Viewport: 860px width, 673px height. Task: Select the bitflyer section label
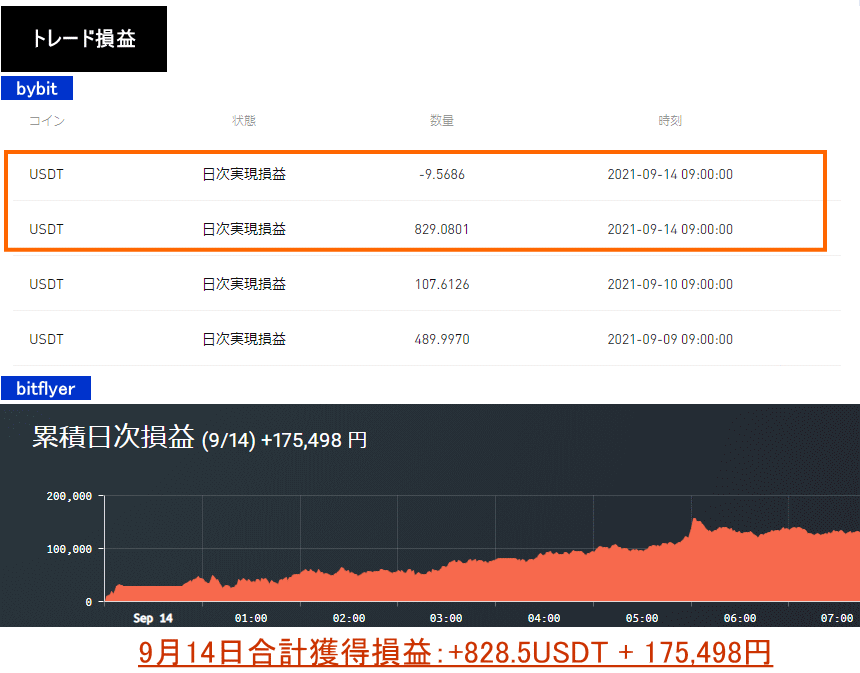(x=46, y=387)
